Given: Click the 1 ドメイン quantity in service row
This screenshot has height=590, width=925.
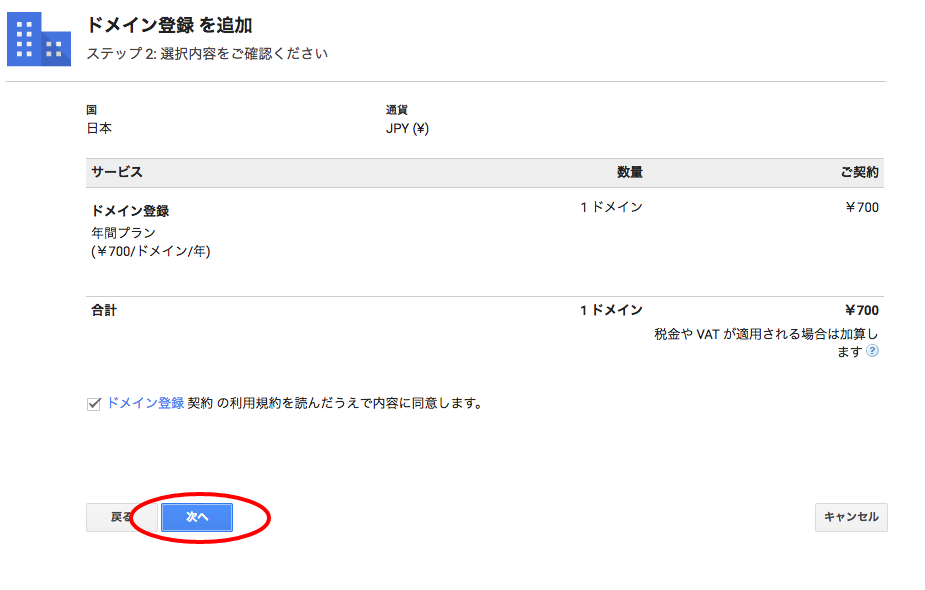Looking at the screenshot, I should pyautogui.click(x=611, y=208).
